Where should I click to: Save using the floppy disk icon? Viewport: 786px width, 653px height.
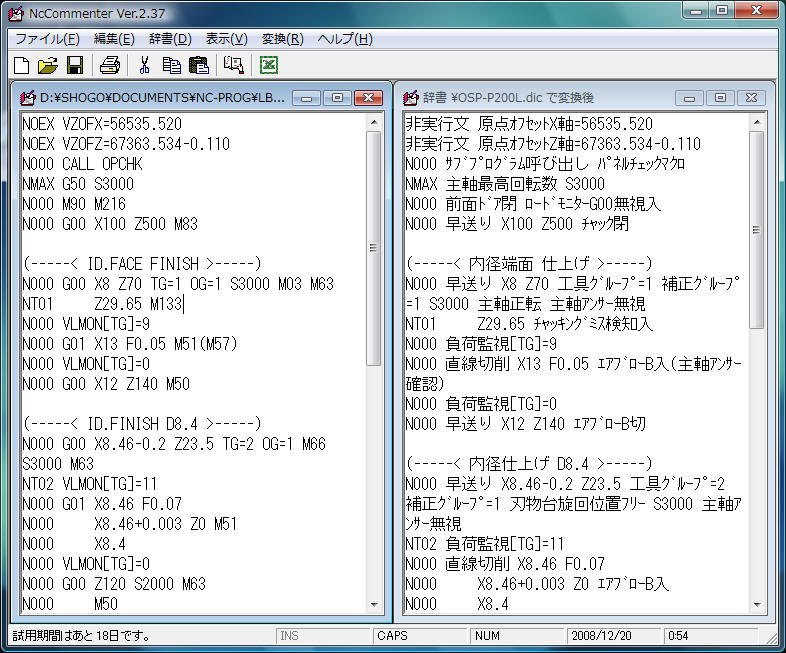[75, 66]
